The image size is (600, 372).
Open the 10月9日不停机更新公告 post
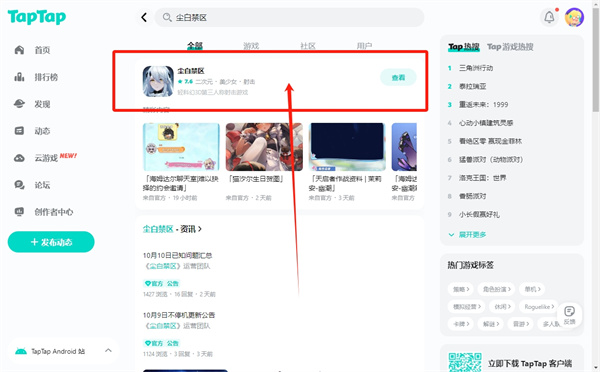coord(179,315)
